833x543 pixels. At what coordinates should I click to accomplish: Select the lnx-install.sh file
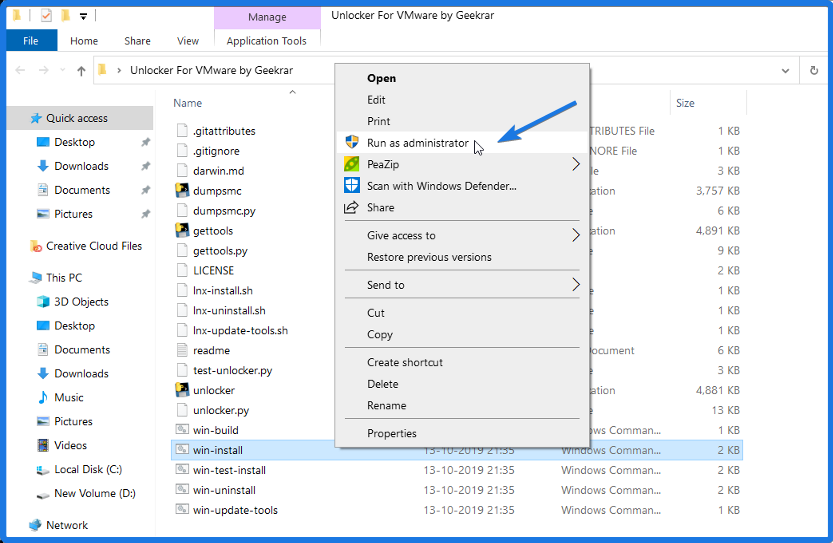(x=223, y=291)
